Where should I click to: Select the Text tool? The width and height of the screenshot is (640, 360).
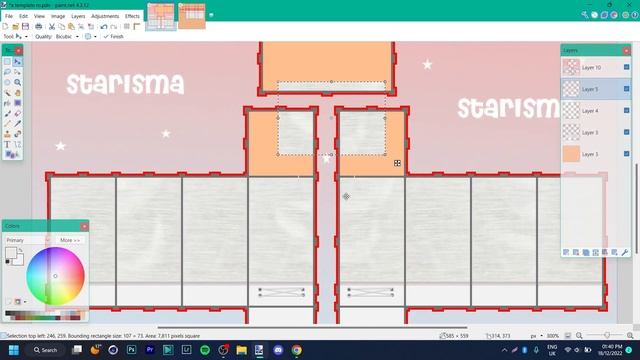tap(7, 144)
